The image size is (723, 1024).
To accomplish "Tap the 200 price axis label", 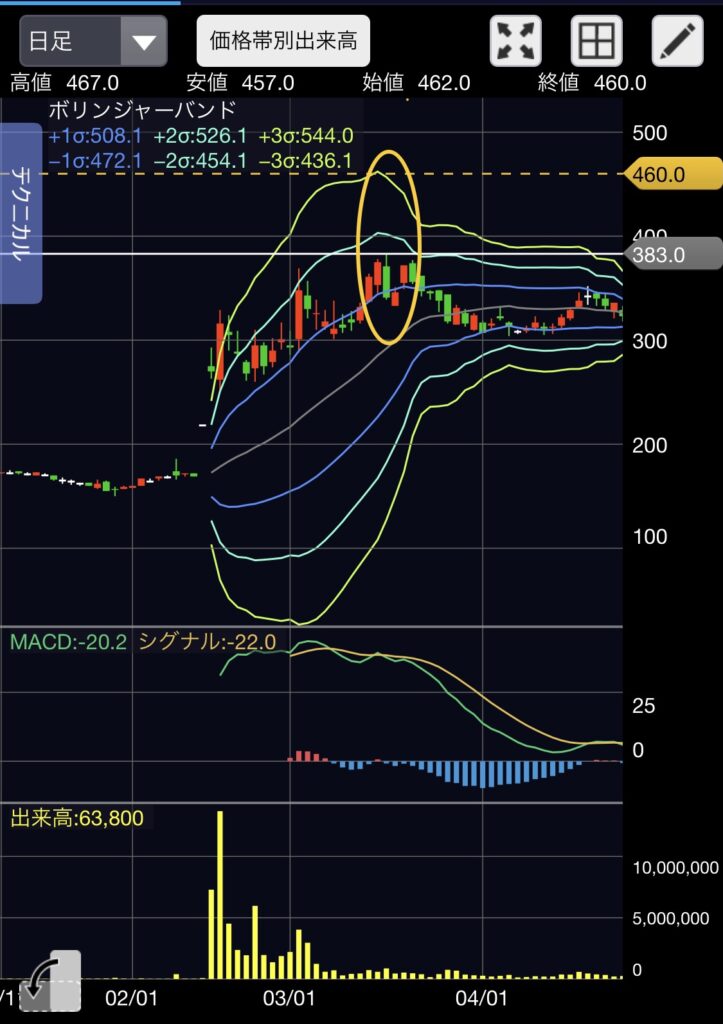I will click(x=650, y=446).
